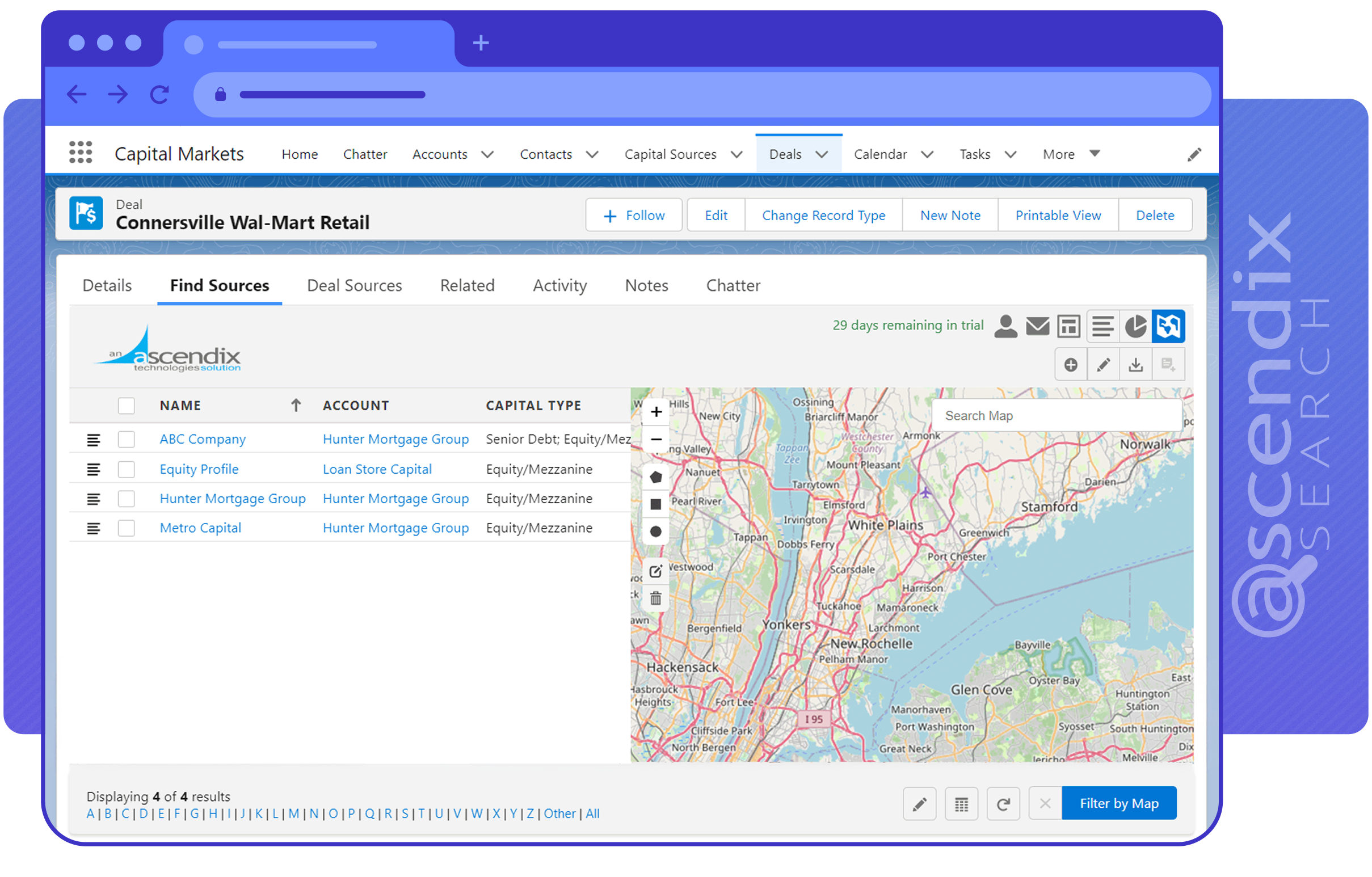Toggle the select-all checkbox in header

(x=127, y=406)
